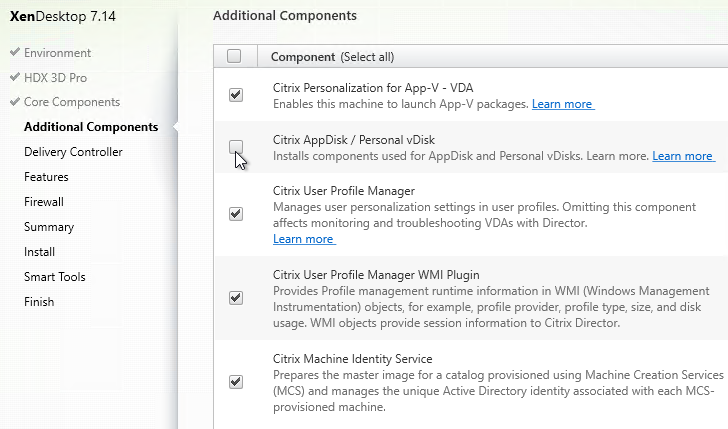Uncheck Citrix Personalization for App-V - VDA
The height and width of the screenshot is (429, 728).
coord(236,95)
